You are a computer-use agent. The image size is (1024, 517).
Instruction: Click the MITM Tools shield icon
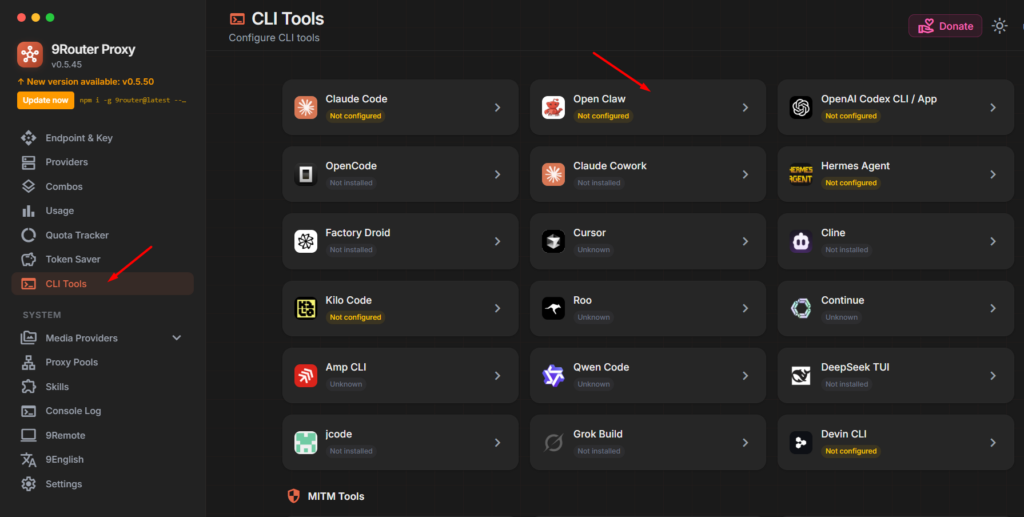(x=294, y=496)
